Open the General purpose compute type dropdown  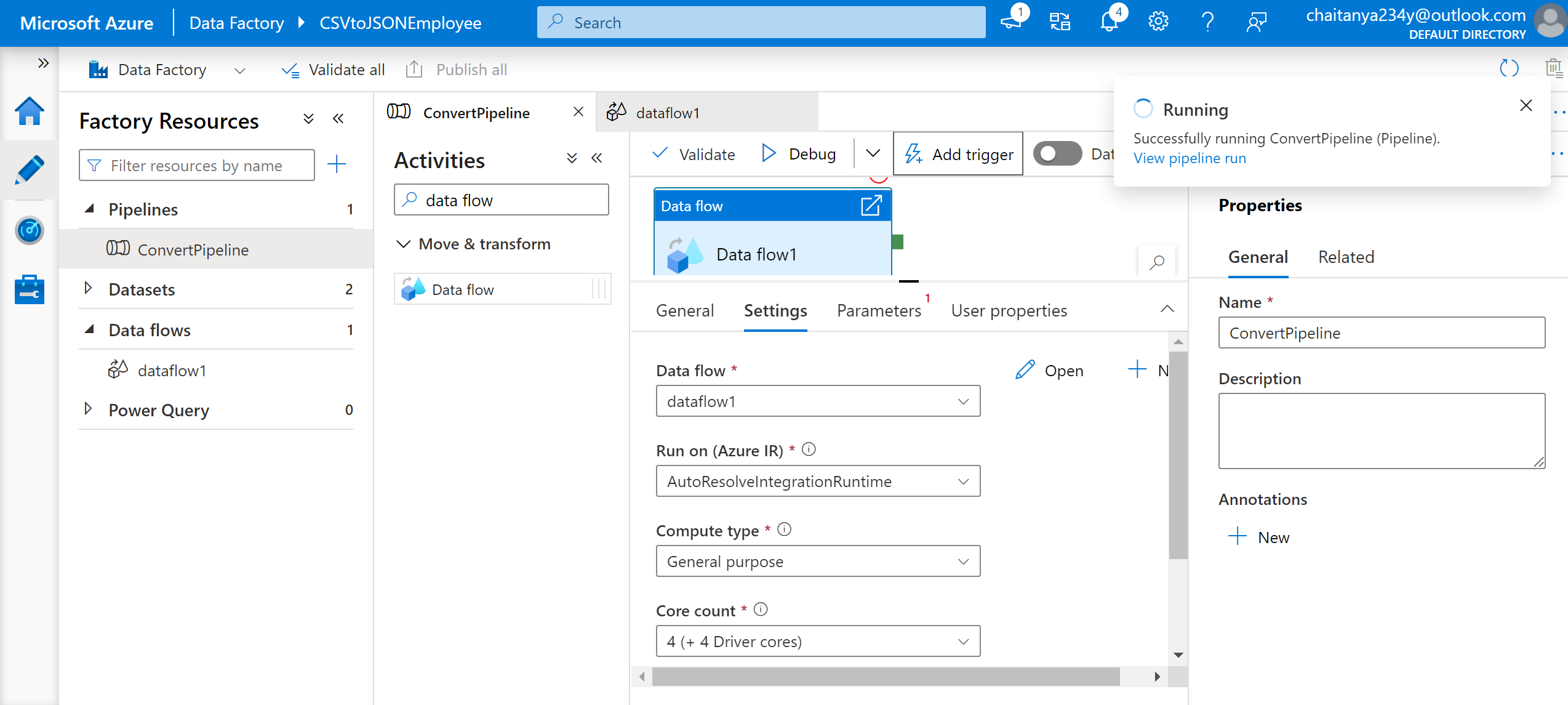pyautogui.click(x=818, y=562)
